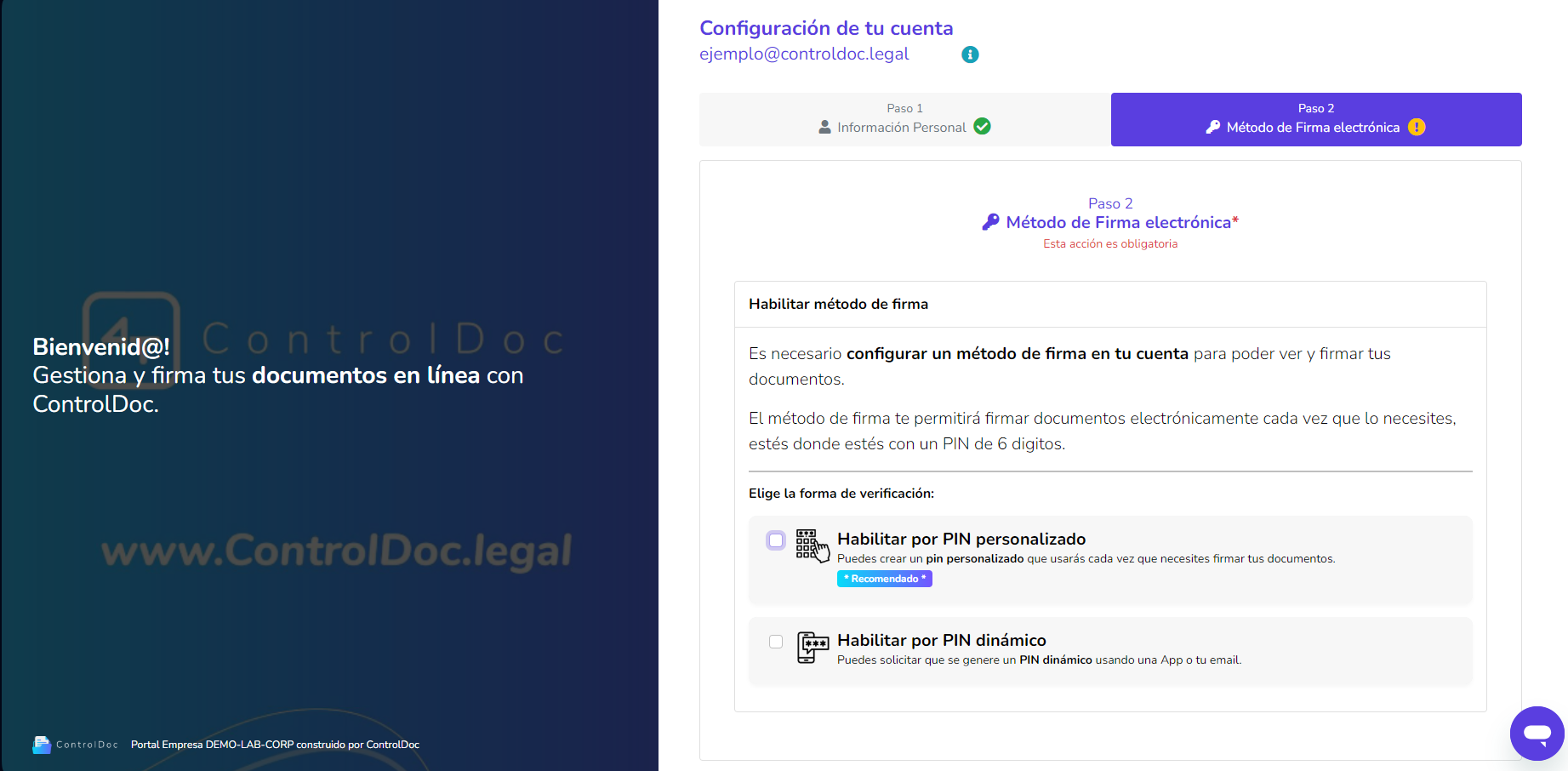Enable the PIN dinámico checkbox
1568x771 pixels.
click(776, 642)
